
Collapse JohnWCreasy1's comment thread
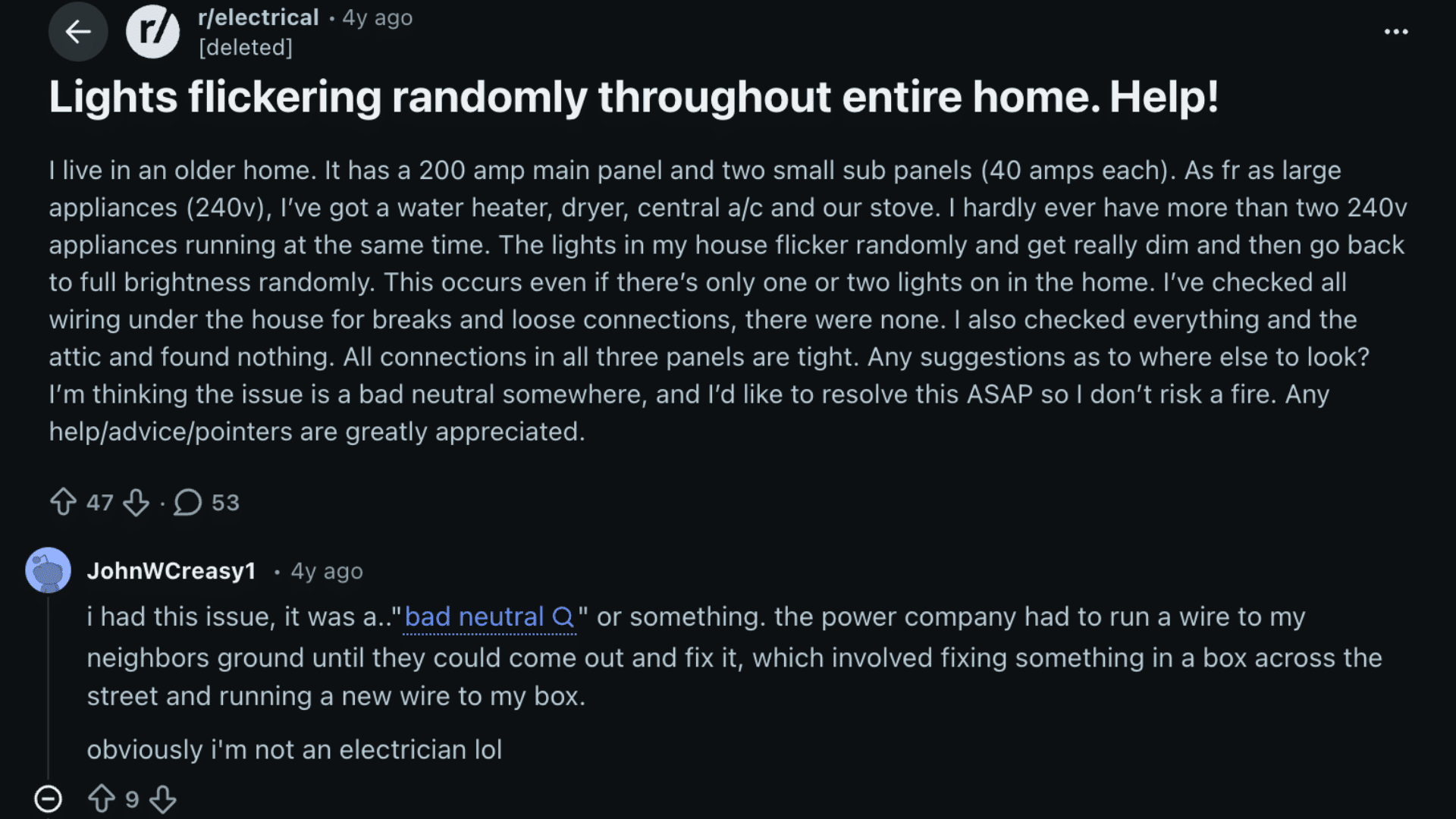(48, 799)
